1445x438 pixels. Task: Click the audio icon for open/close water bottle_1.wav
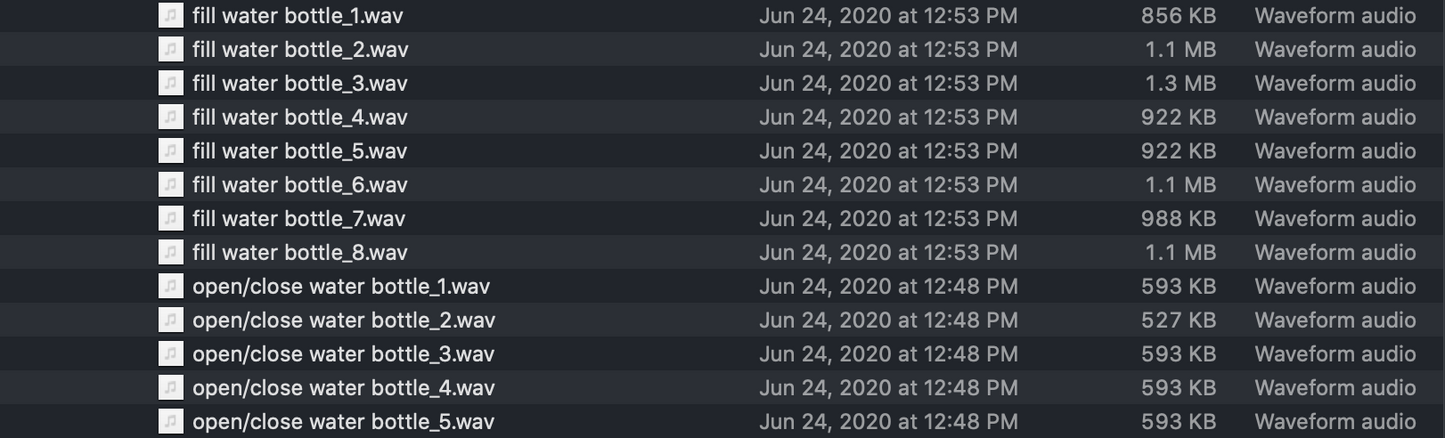pos(171,286)
